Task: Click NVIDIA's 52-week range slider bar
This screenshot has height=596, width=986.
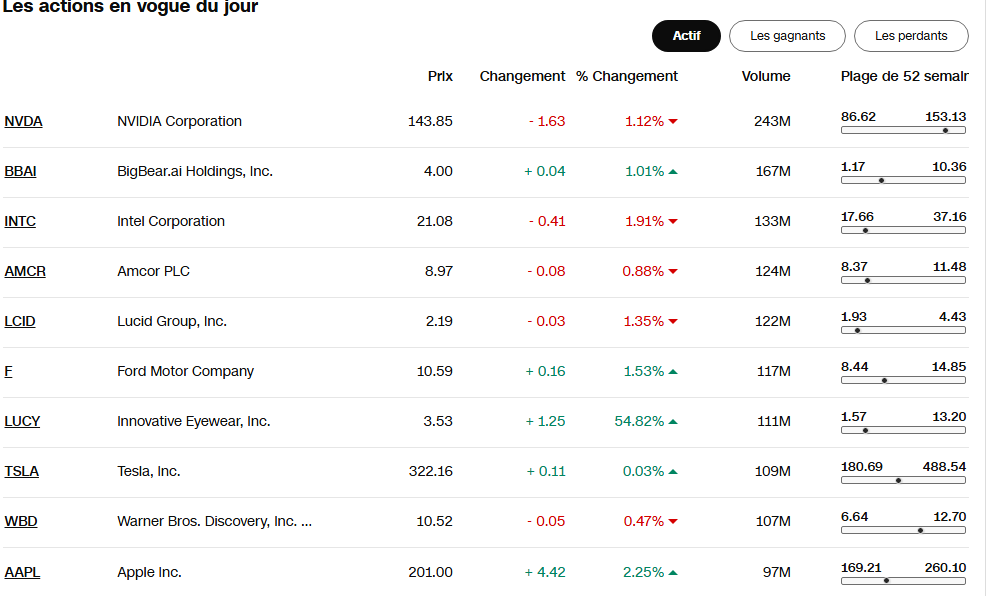Action: click(x=903, y=130)
